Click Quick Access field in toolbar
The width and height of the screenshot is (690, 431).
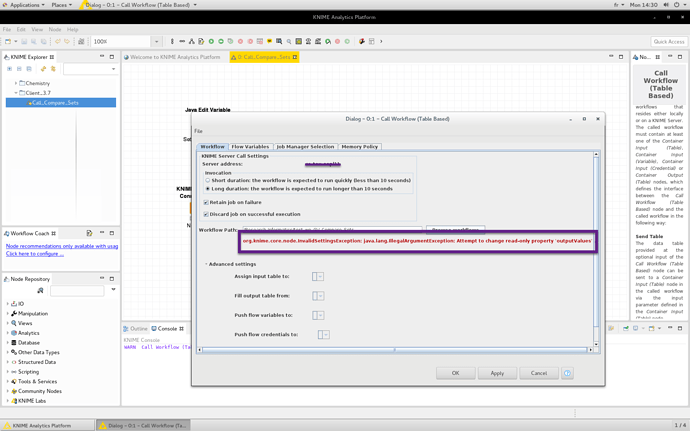point(669,41)
